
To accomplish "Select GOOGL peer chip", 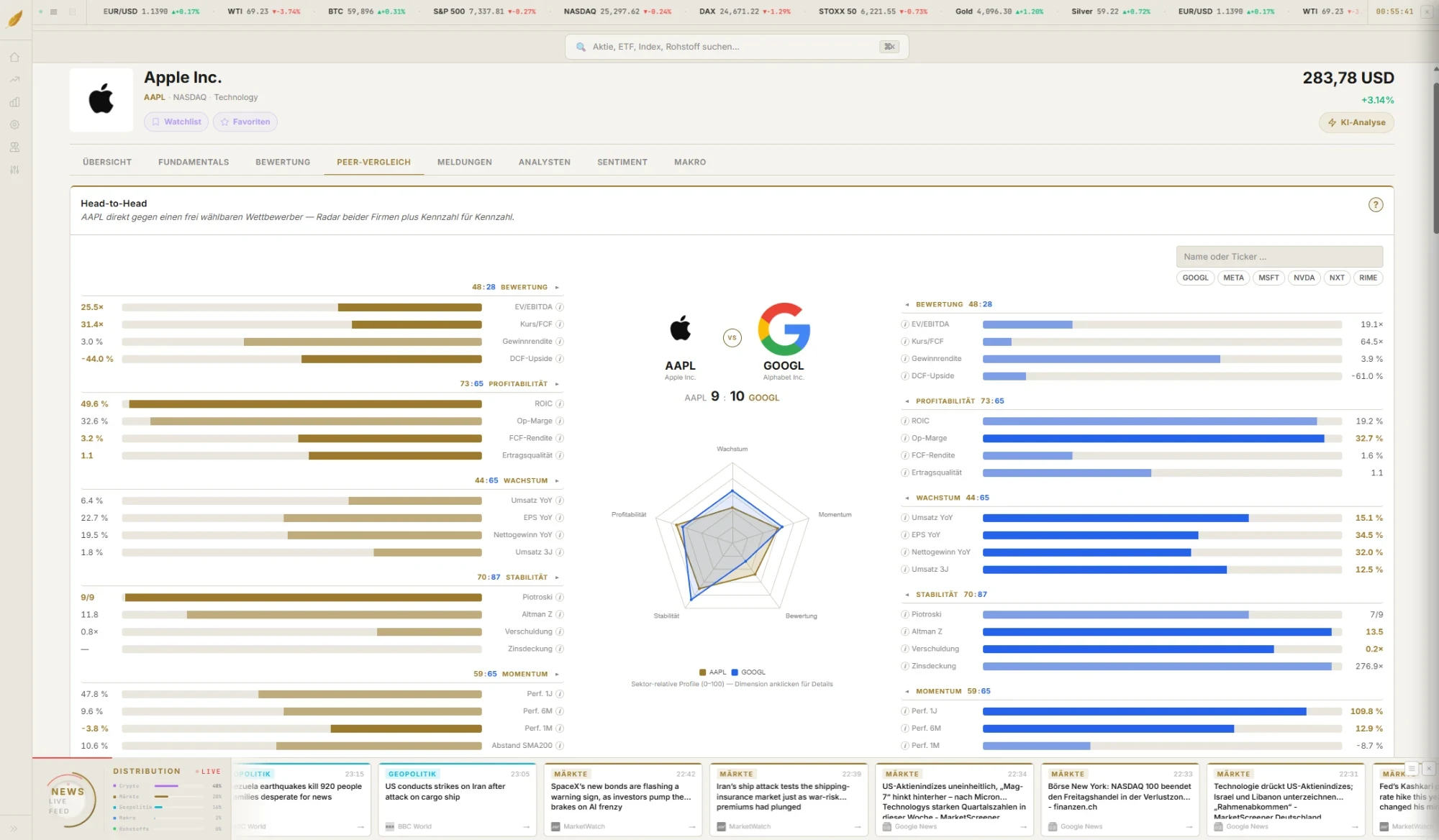I will (x=1195, y=278).
